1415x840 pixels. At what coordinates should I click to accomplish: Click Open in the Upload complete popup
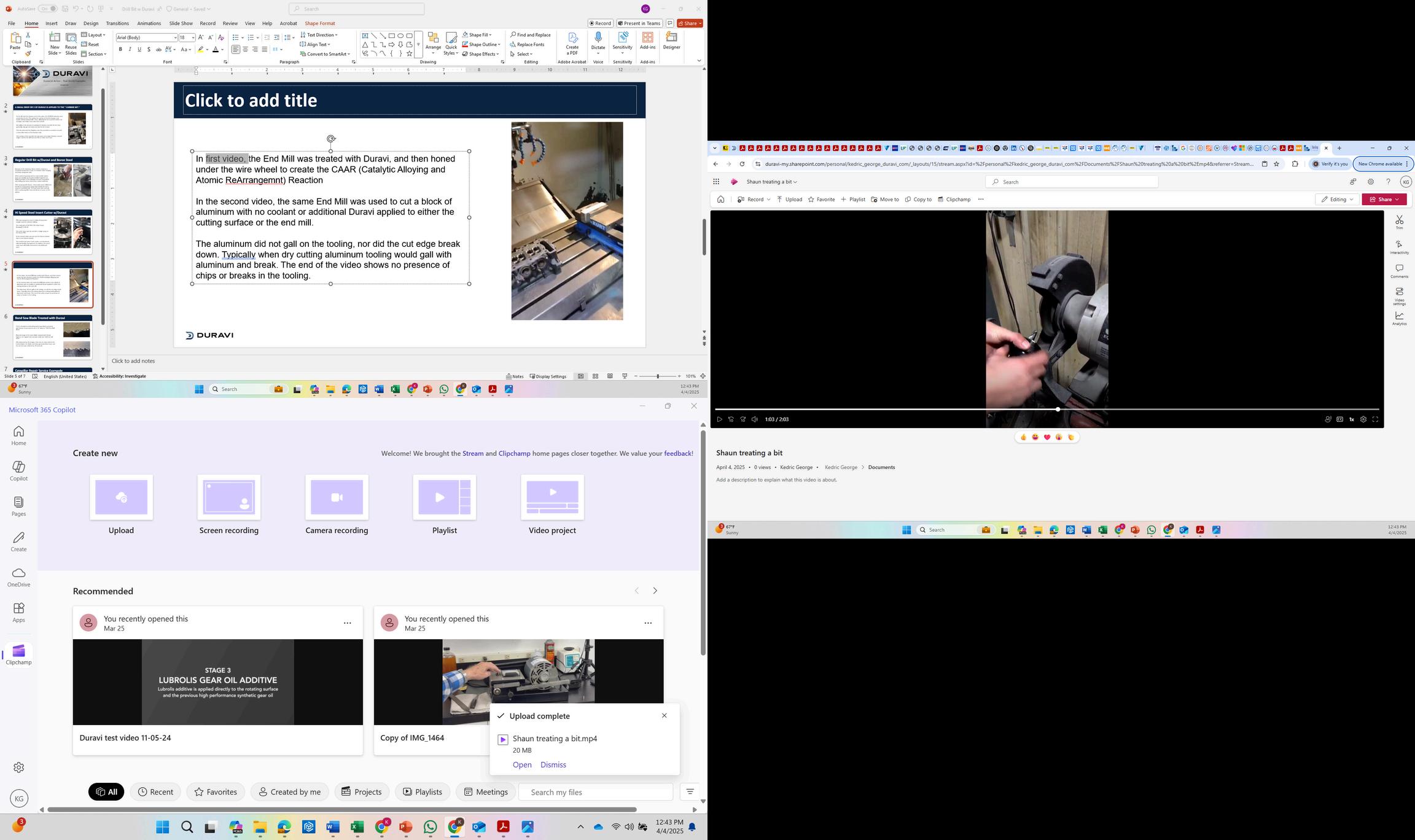521,764
